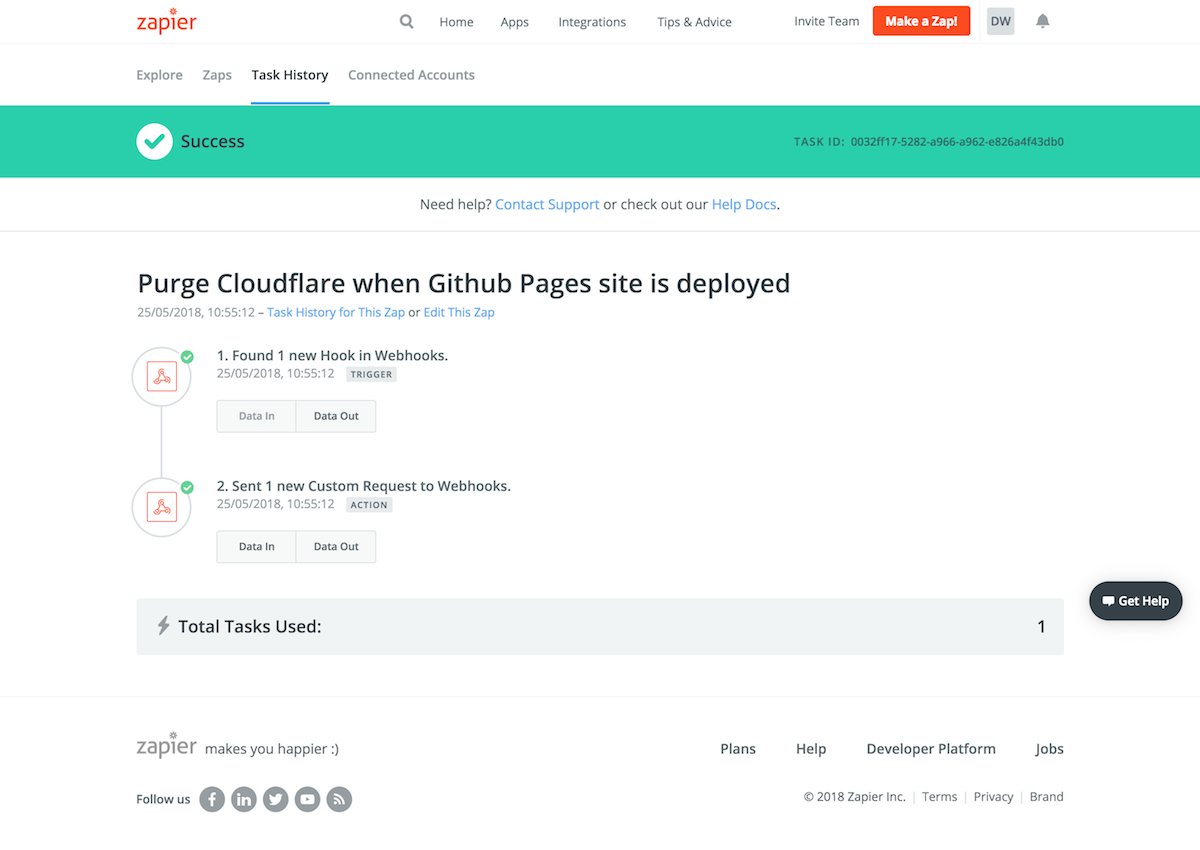Screen dimensions: 1200x850
Task: Click the Zapier logo in header
Action: coord(166,20)
